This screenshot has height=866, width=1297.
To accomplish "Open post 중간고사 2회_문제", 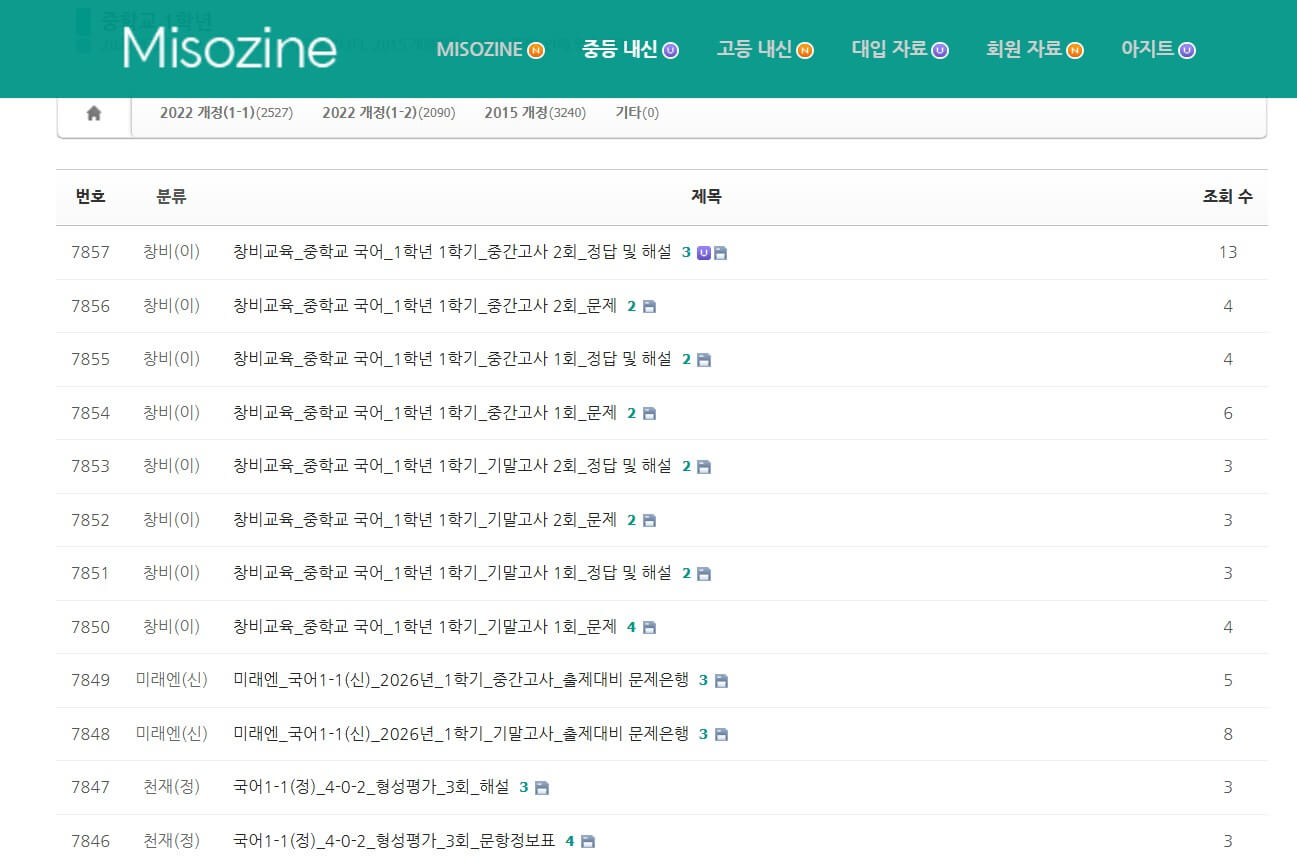I will point(425,306).
